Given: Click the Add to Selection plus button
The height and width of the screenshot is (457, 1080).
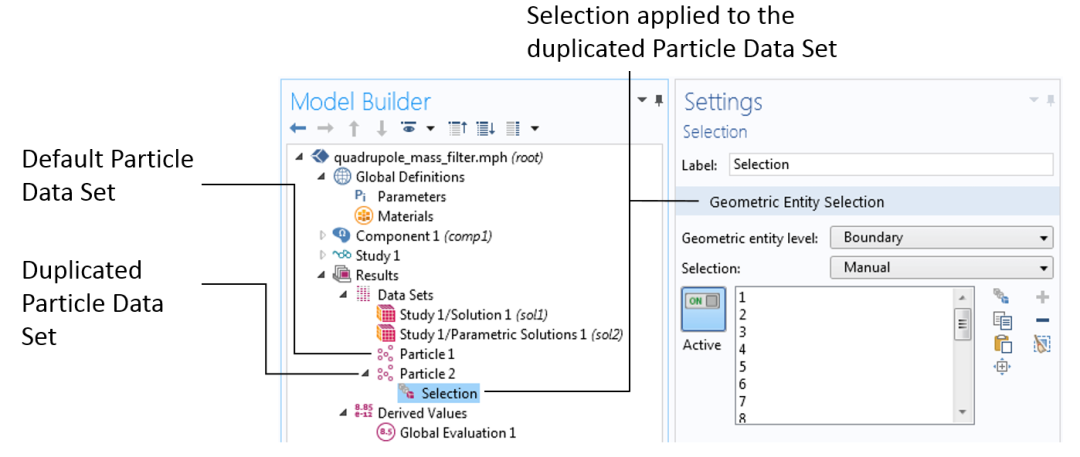Looking at the screenshot, I should (x=1043, y=297).
